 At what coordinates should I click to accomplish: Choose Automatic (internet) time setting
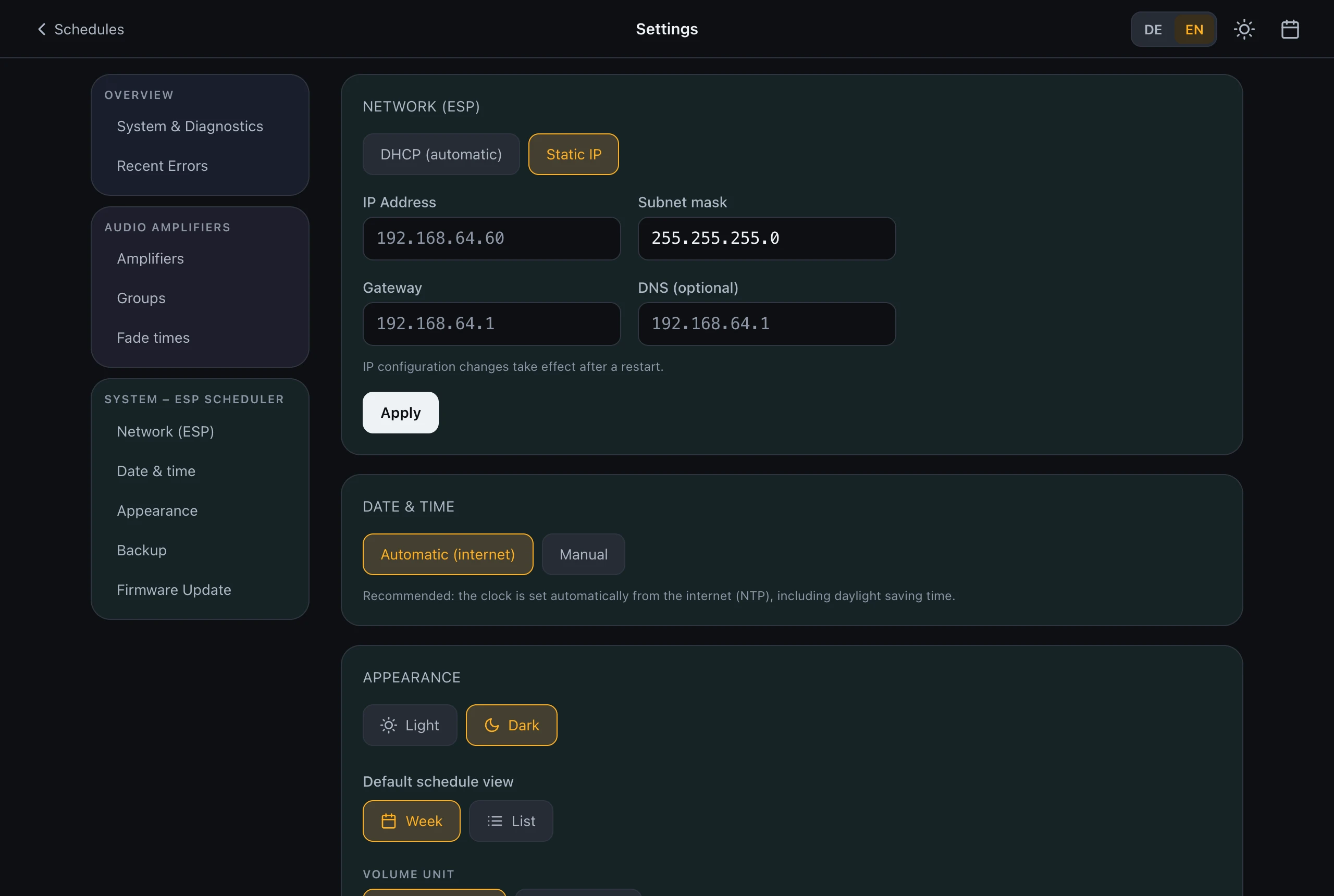(448, 554)
